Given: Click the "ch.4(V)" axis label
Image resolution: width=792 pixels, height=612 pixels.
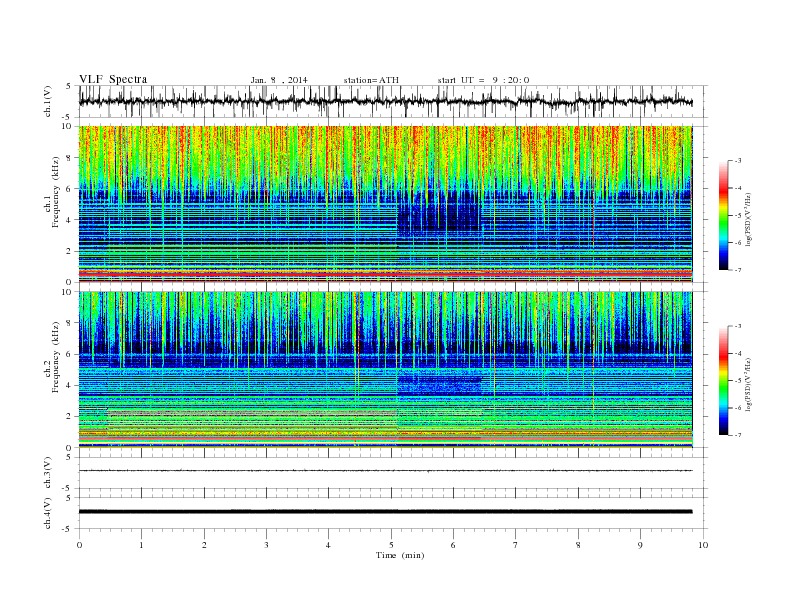Looking at the screenshot, I should click(x=48, y=513).
